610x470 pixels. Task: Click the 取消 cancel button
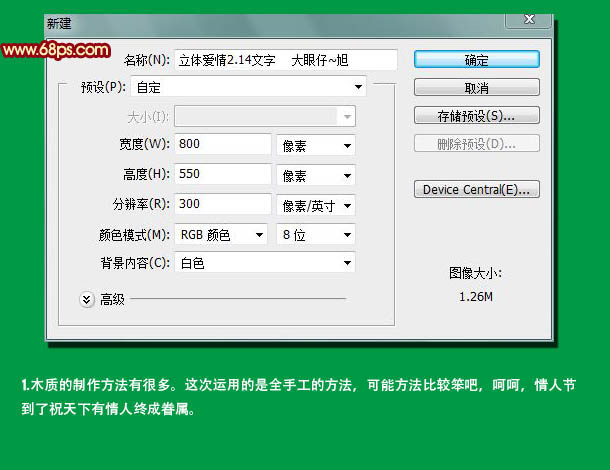[477, 88]
